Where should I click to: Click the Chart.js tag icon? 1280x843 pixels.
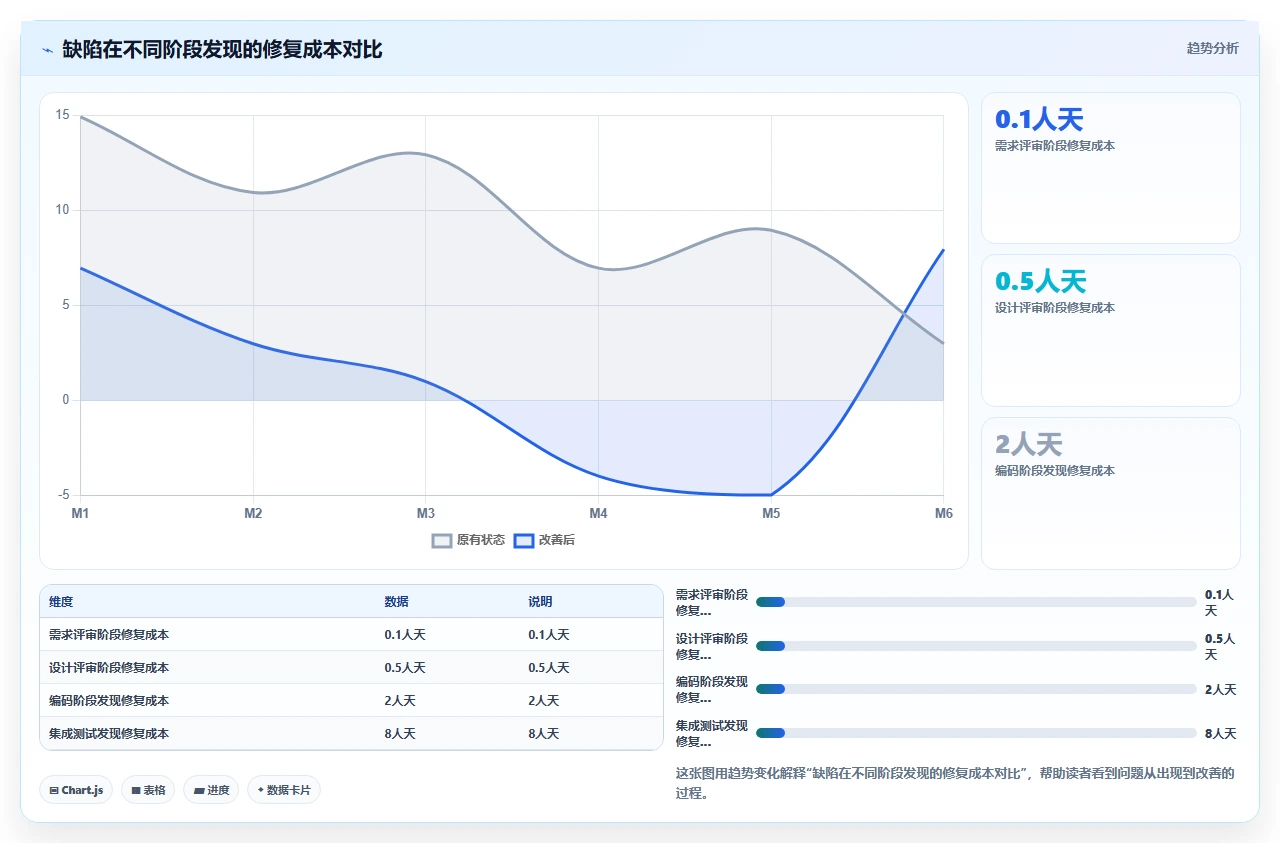click(x=54, y=790)
